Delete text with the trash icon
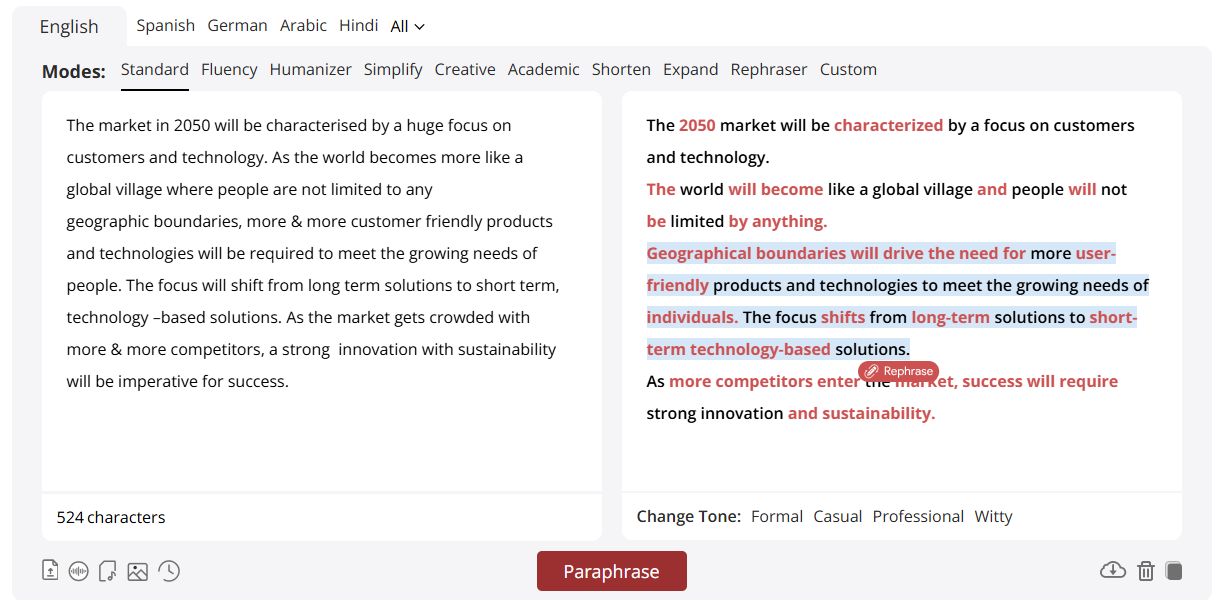1224x600 pixels. 1146,571
